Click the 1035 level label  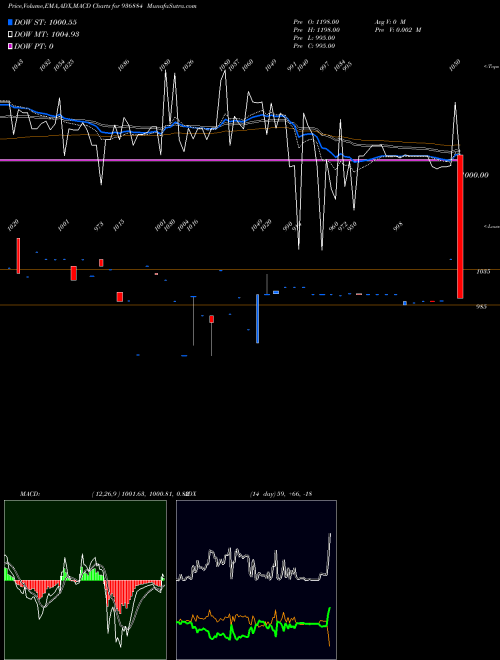(x=483, y=272)
